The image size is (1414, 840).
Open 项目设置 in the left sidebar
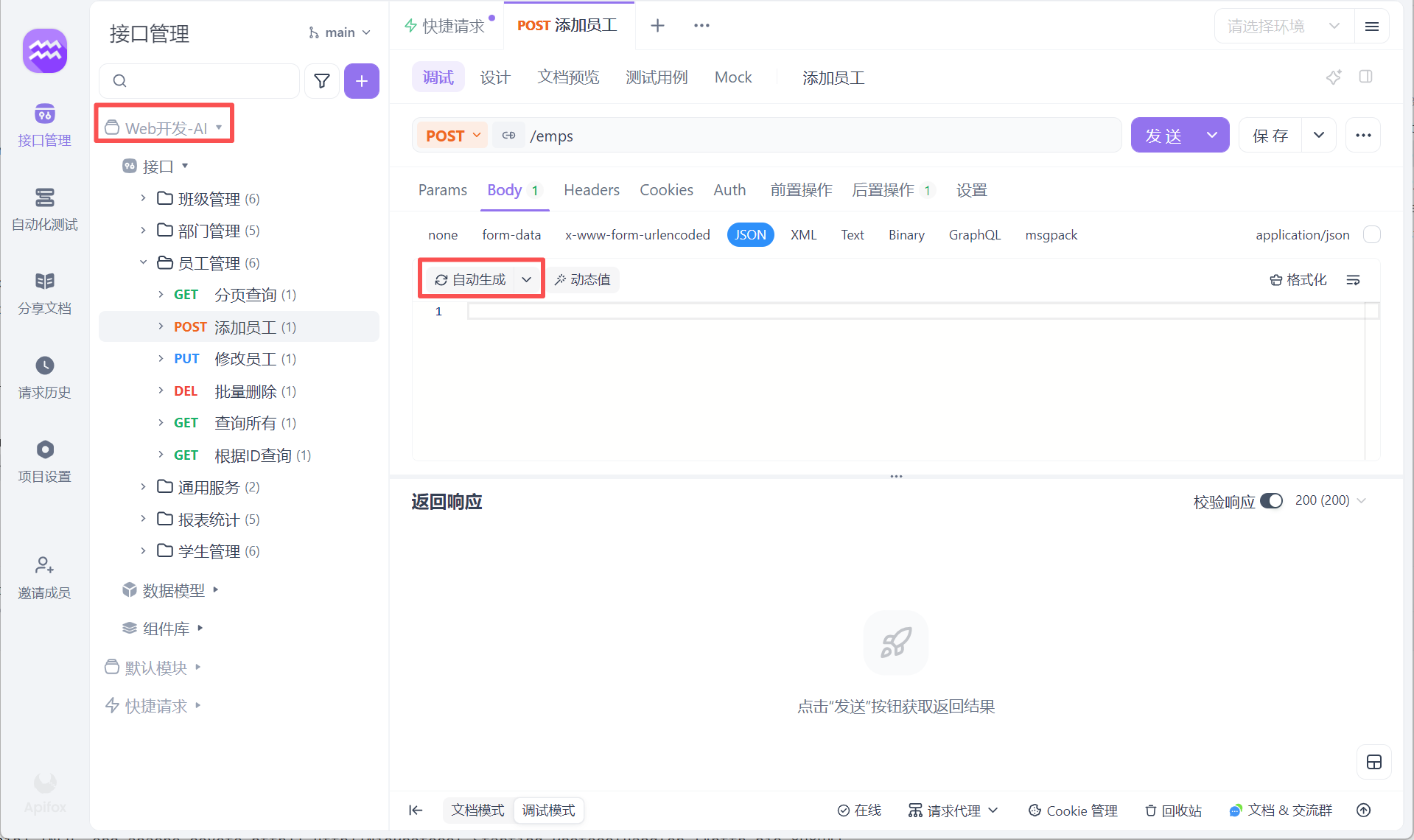[44, 461]
